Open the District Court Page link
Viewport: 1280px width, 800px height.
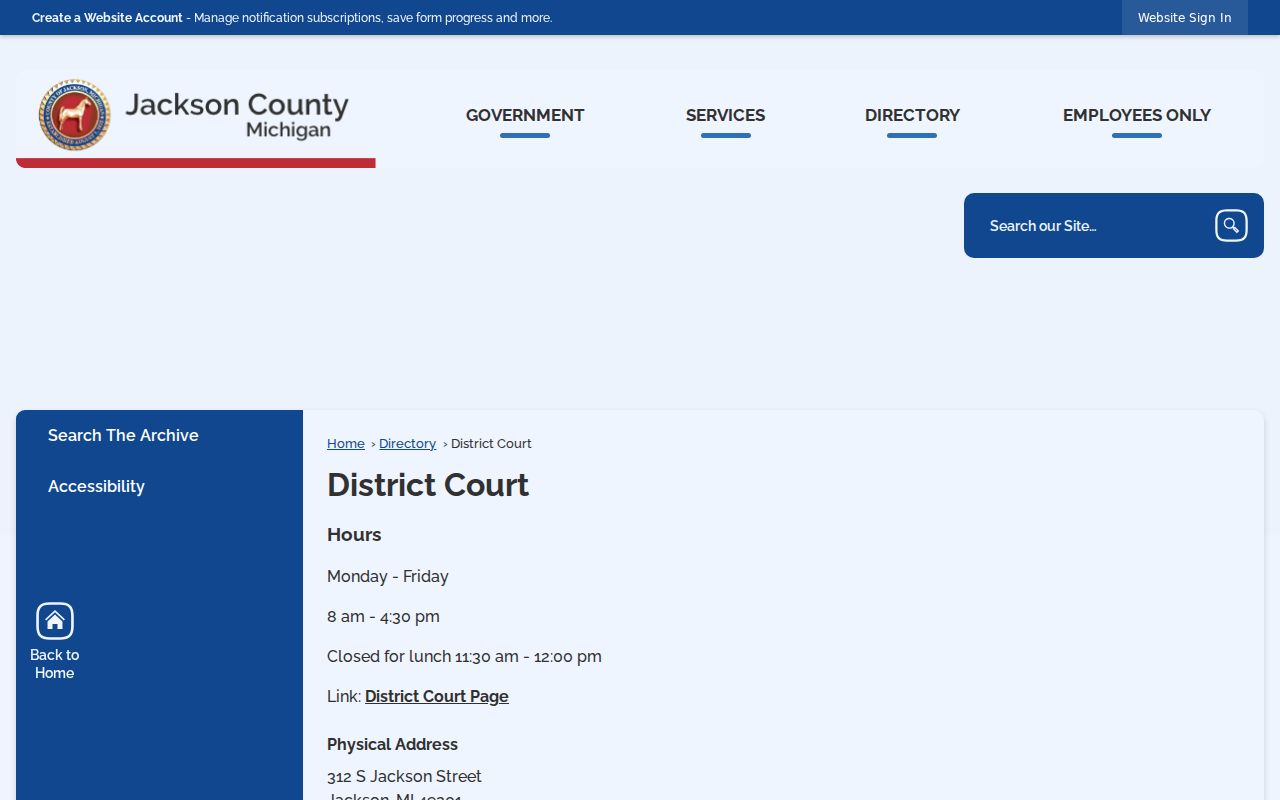(x=437, y=696)
